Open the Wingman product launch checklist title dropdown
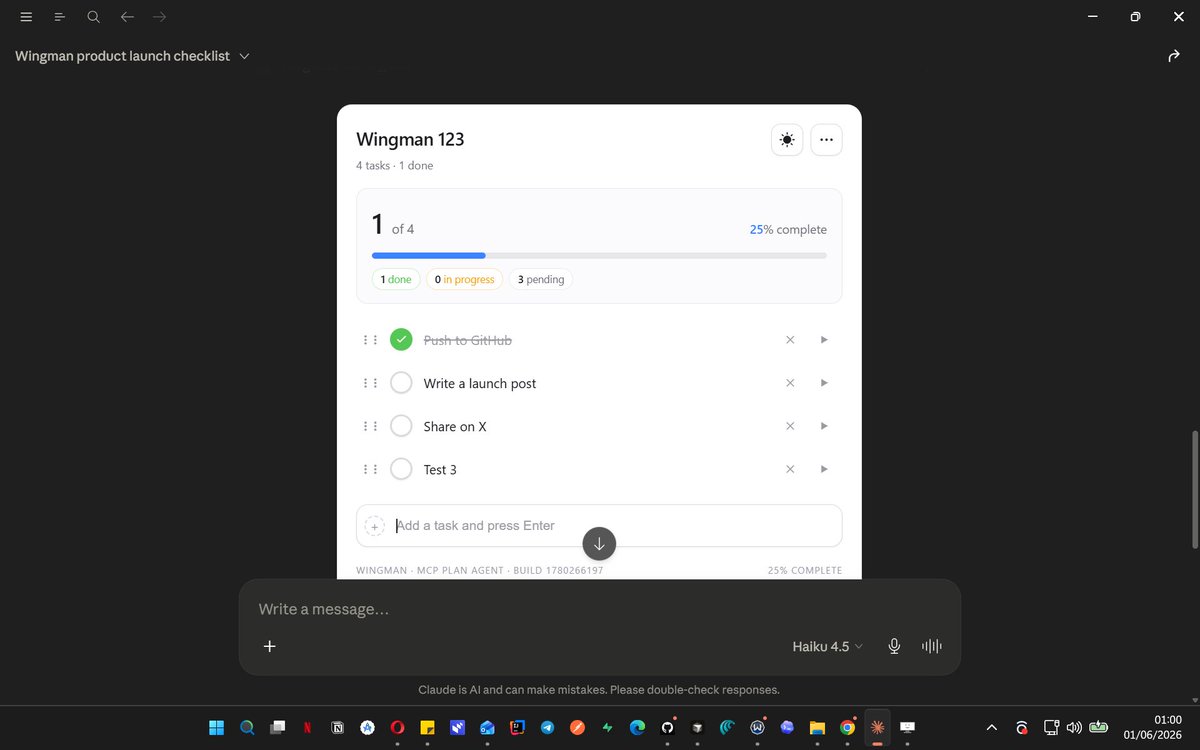Image resolution: width=1200 pixels, height=750 pixels. click(132, 56)
